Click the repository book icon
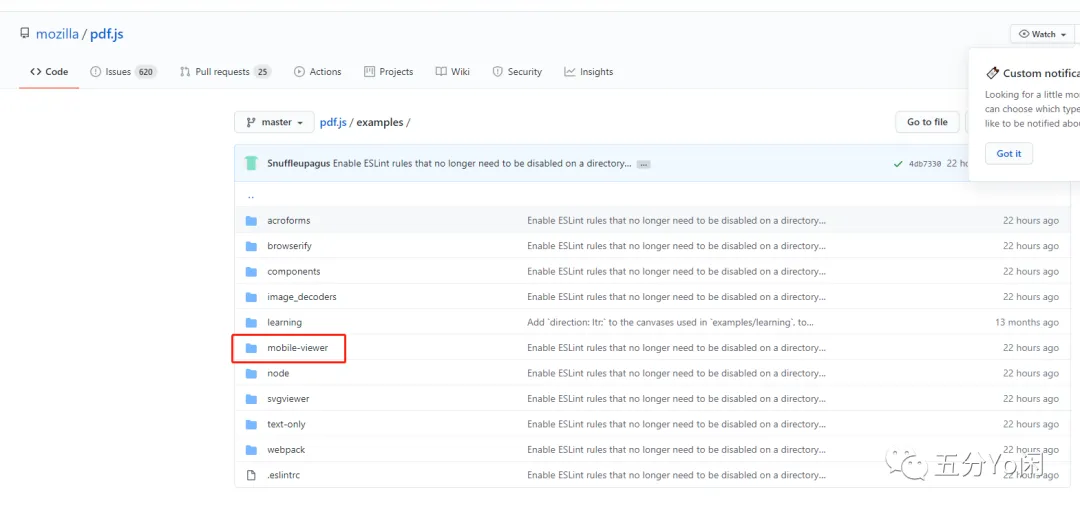Viewport: 1080px width, 512px height. coord(25,34)
